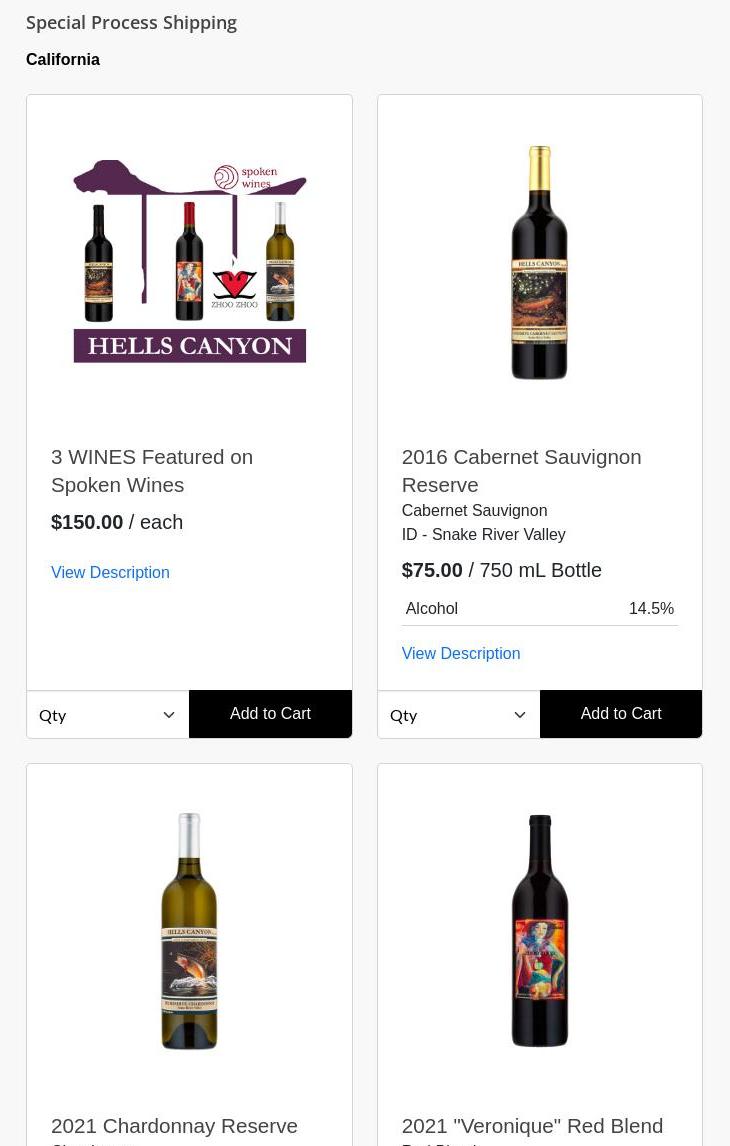Click the Alcohol 14.5% detail row
Viewport: 730px width, 1146px height.
540,608
